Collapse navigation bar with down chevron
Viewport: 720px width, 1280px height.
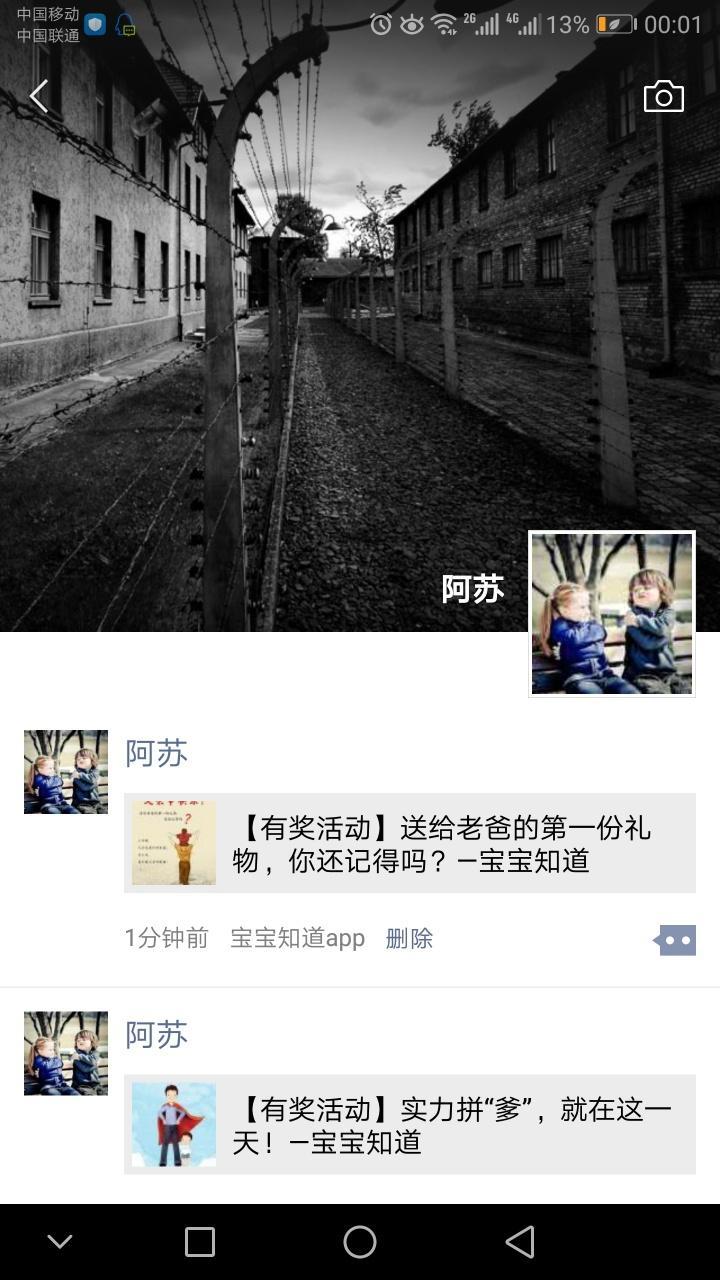point(60,1242)
